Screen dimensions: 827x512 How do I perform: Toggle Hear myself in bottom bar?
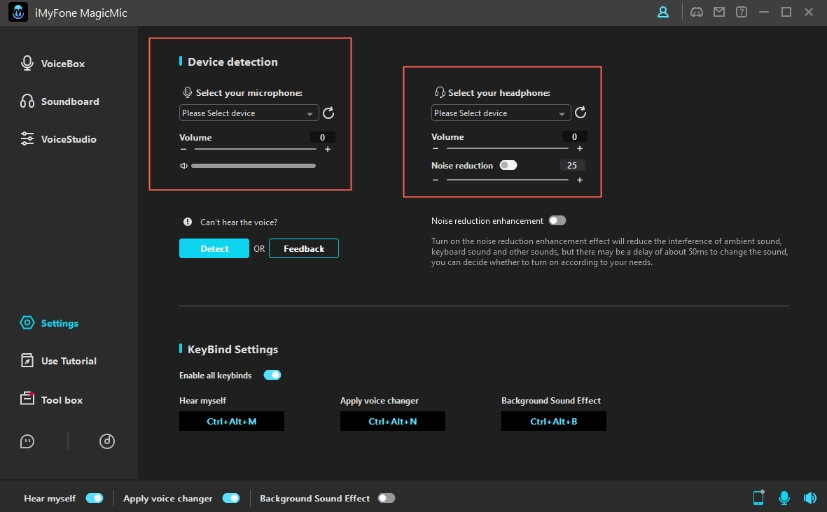coord(94,498)
